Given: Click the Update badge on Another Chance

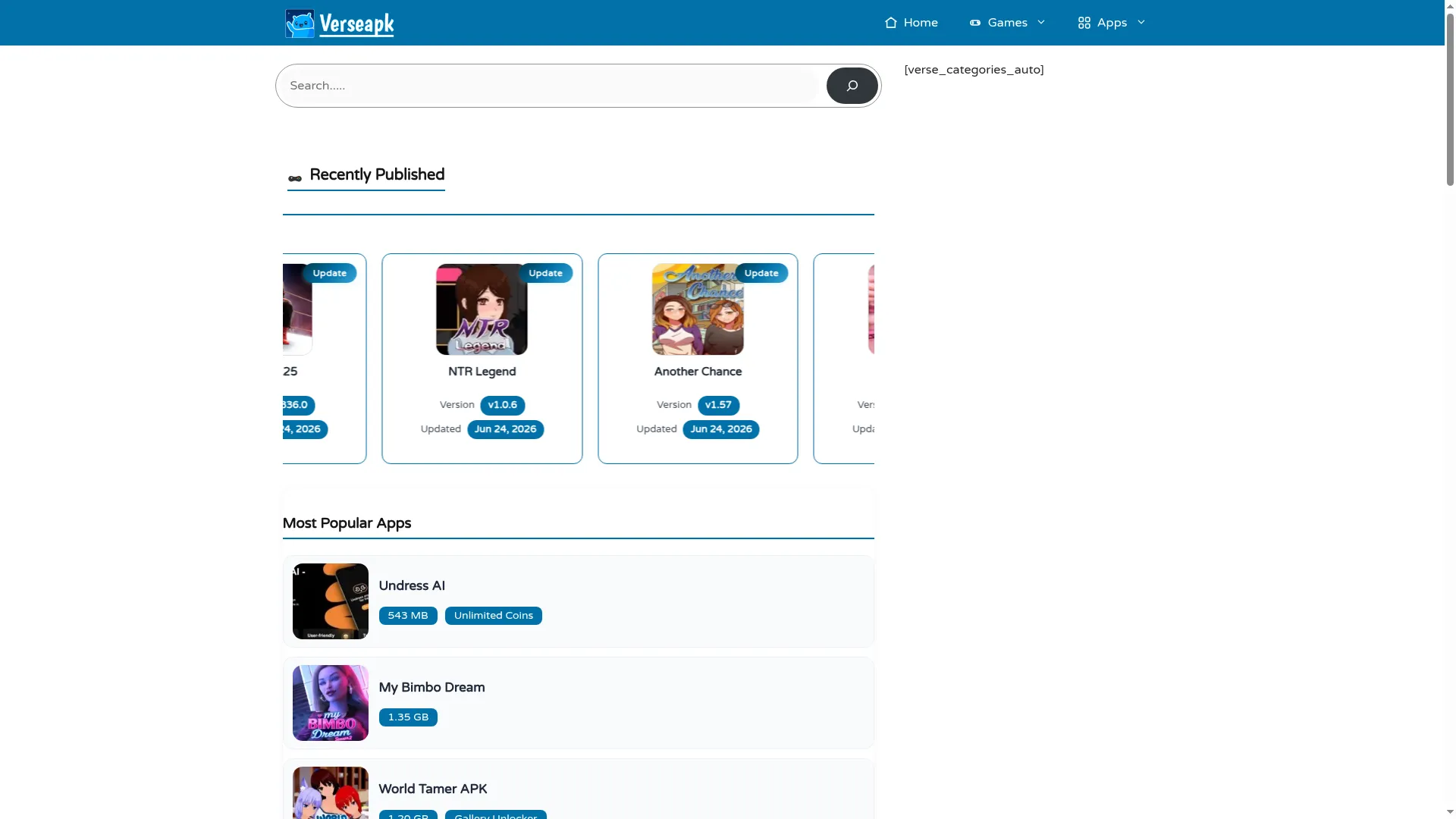Looking at the screenshot, I should (x=761, y=273).
